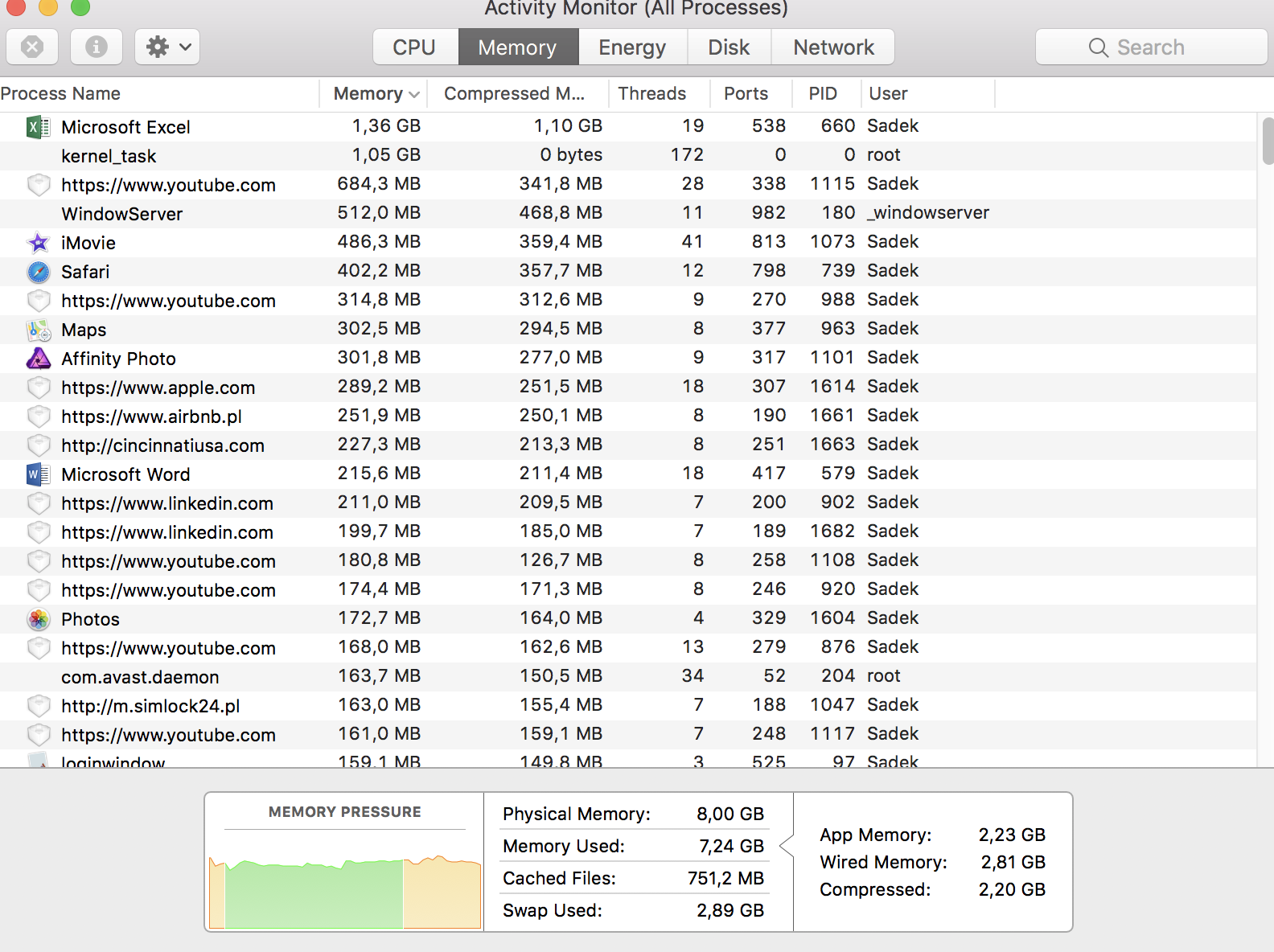The height and width of the screenshot is (952, 1274).
Task: Select the Microsoft Word app icon
Action: tap(39, 474)
